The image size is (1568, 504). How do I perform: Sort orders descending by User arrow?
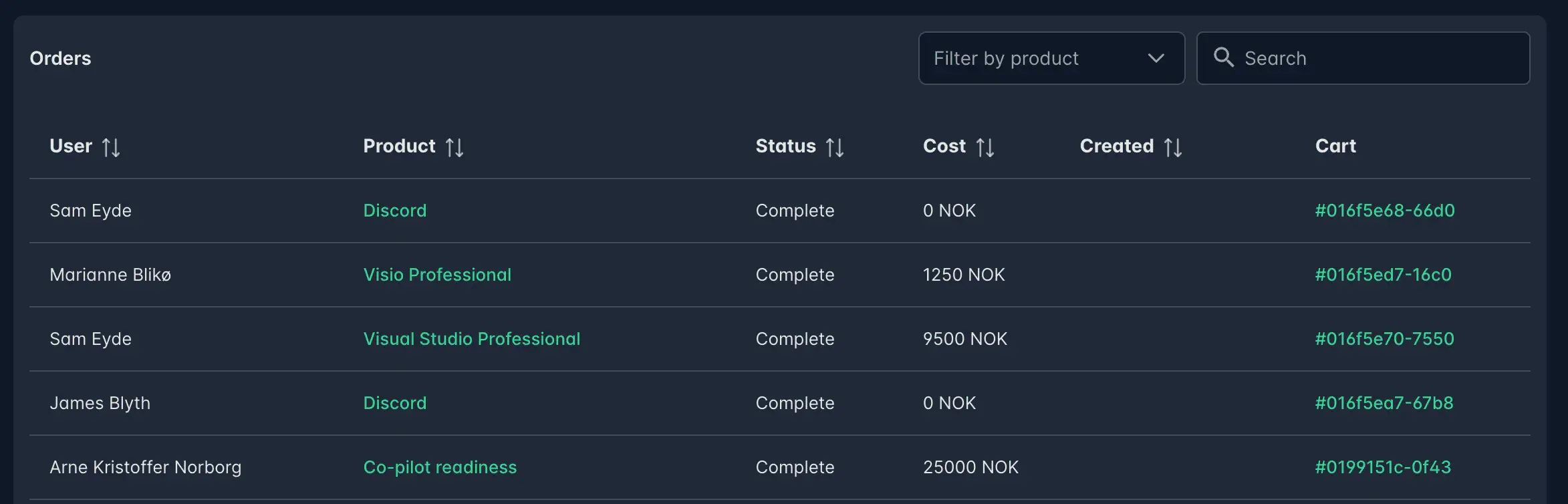point(116,146)
